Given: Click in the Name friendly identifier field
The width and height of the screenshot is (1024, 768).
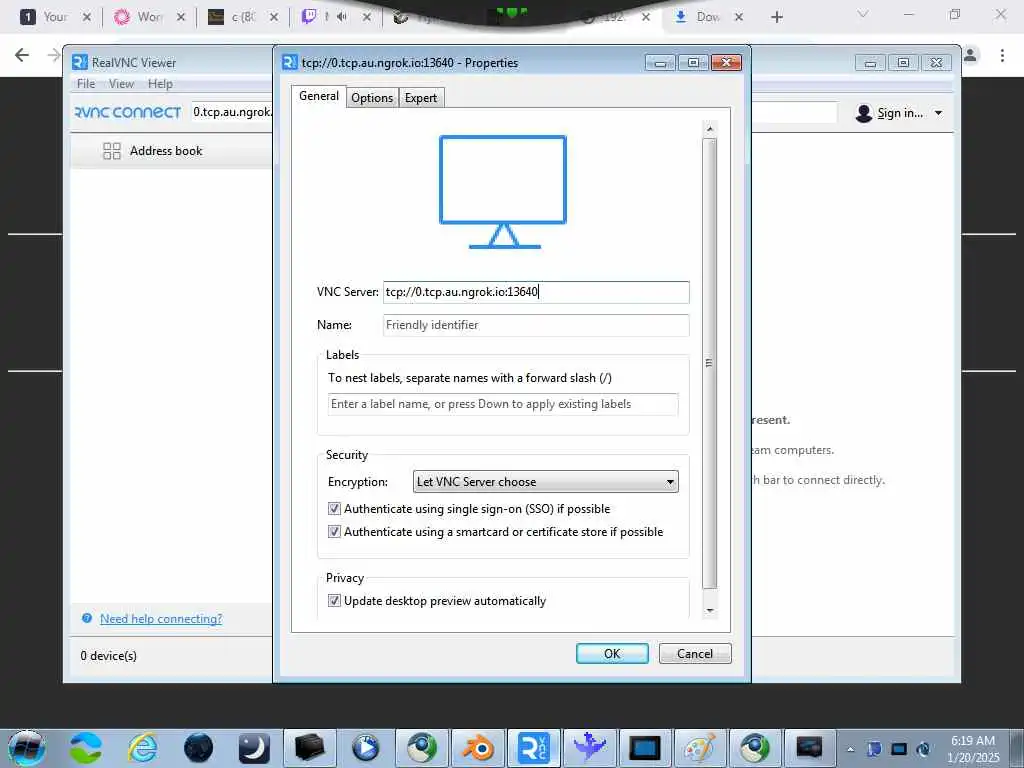Looking at the screenshot, I should click(536, 325).
